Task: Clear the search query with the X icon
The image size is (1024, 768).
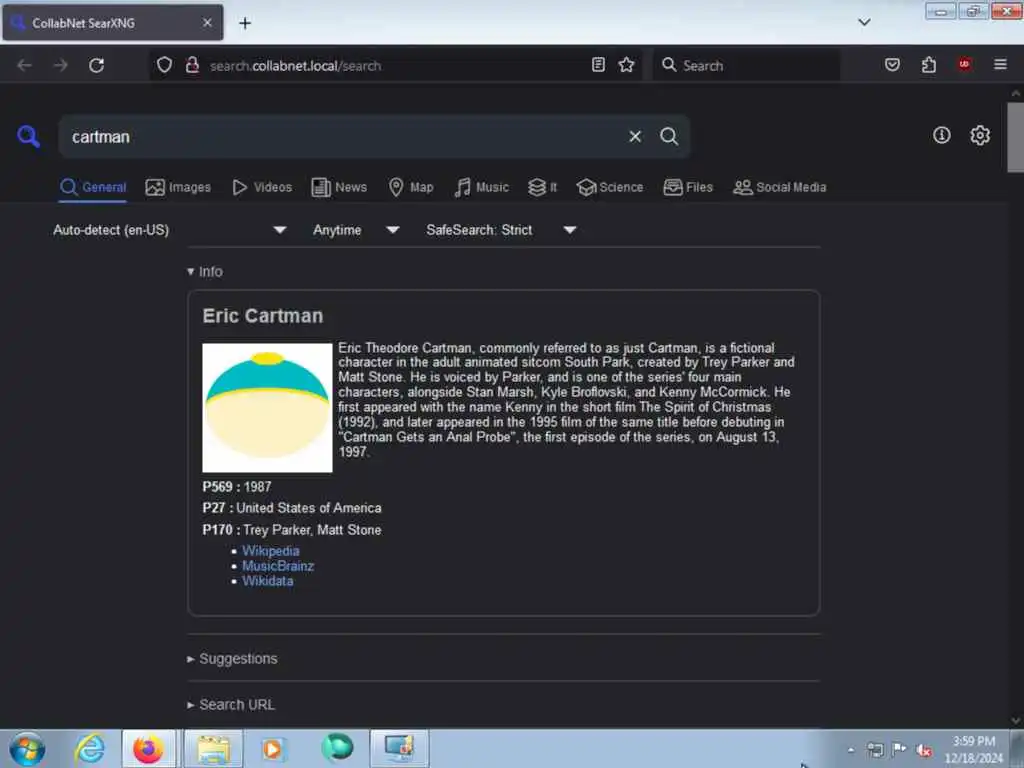Action: tap(635, 136)
